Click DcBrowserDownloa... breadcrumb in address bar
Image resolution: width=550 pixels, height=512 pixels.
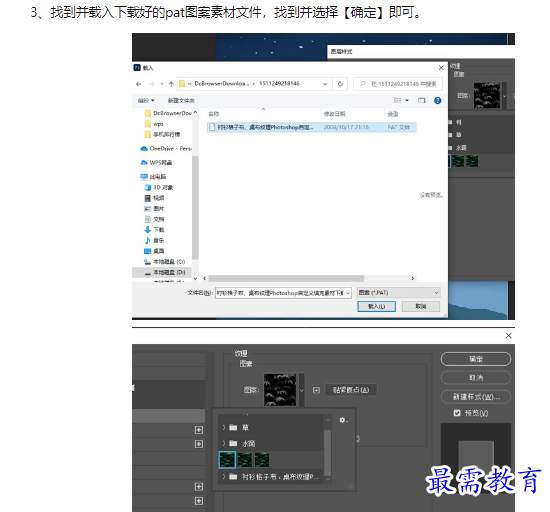(x=222, y=83)
